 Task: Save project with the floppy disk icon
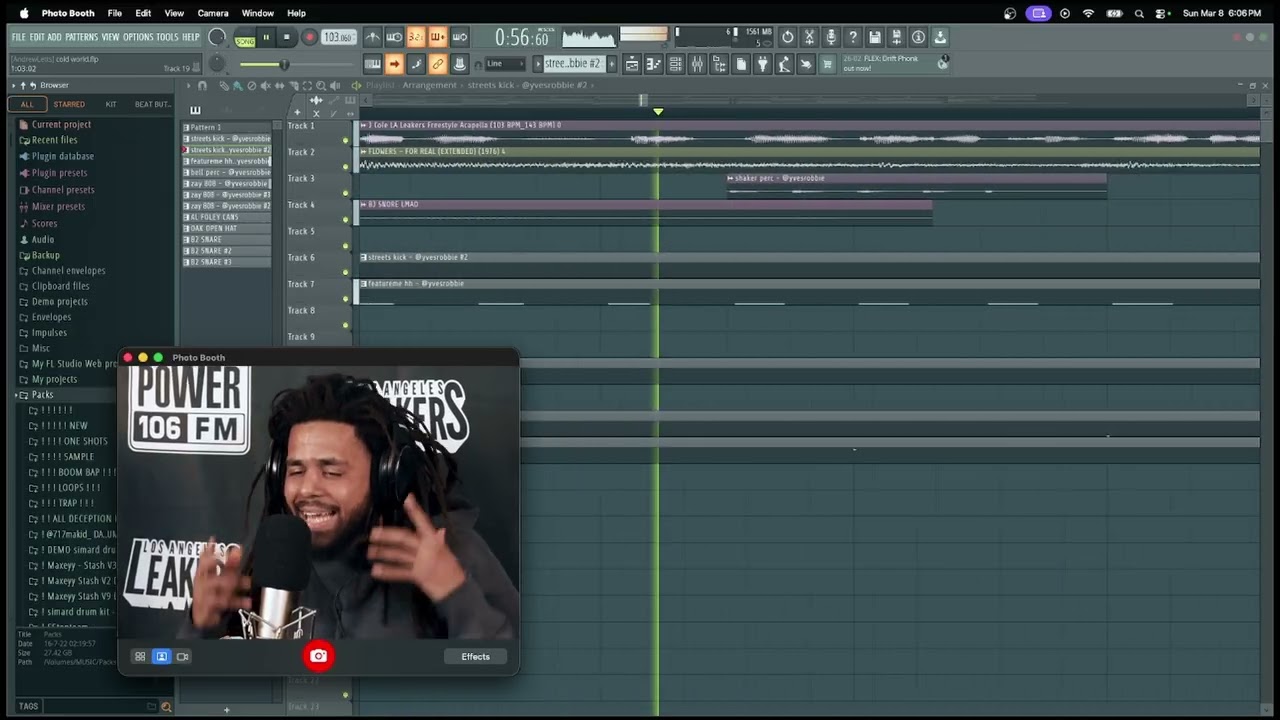875,37
